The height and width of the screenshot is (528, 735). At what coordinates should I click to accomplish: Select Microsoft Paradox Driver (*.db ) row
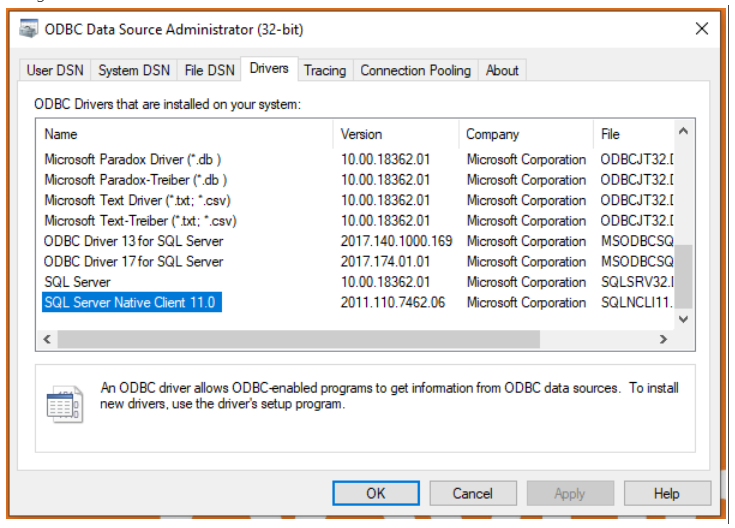(133, 159)
